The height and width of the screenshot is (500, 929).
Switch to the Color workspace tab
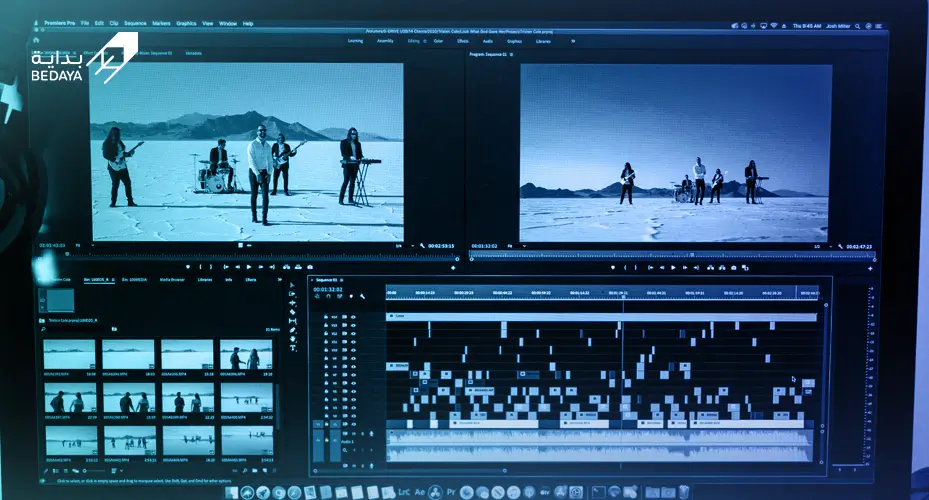pyautogui.click(x=438, y=41)
